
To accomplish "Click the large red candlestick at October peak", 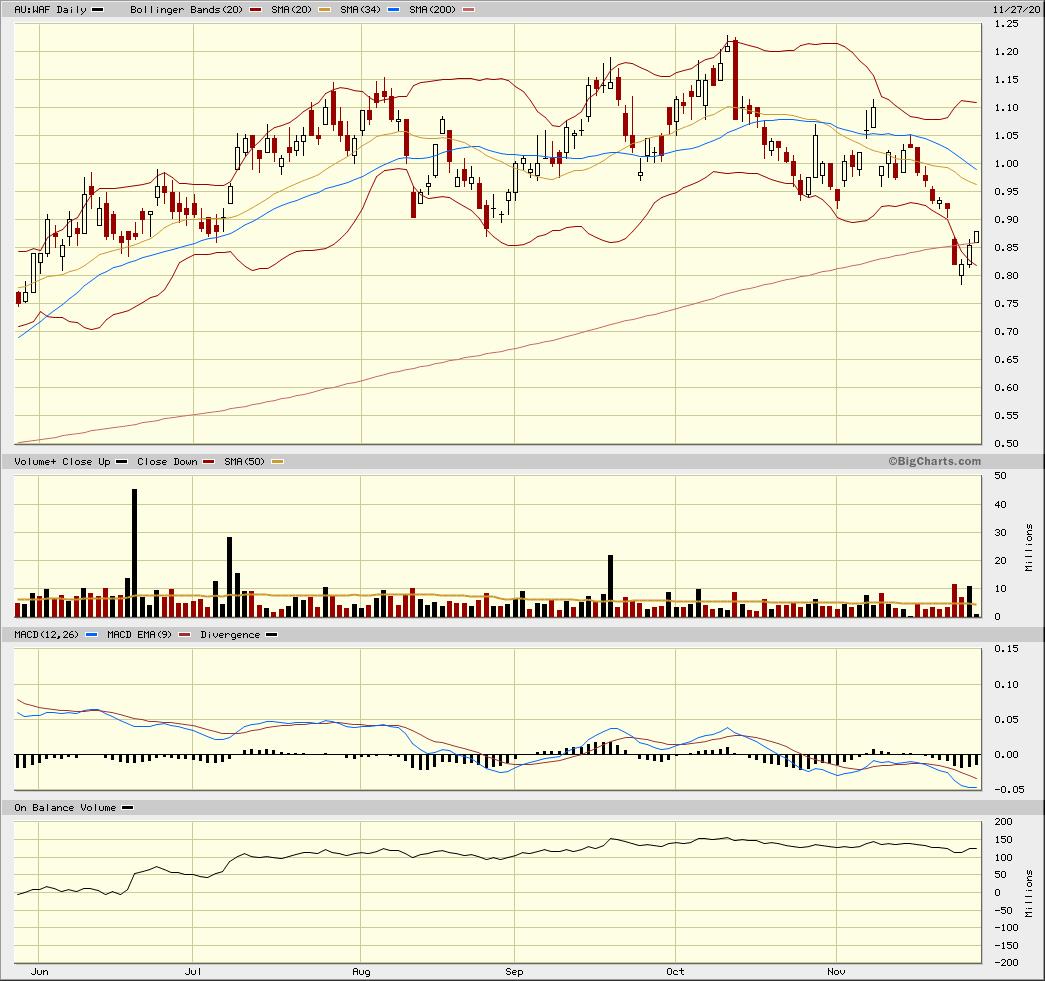I will (735, 80).
